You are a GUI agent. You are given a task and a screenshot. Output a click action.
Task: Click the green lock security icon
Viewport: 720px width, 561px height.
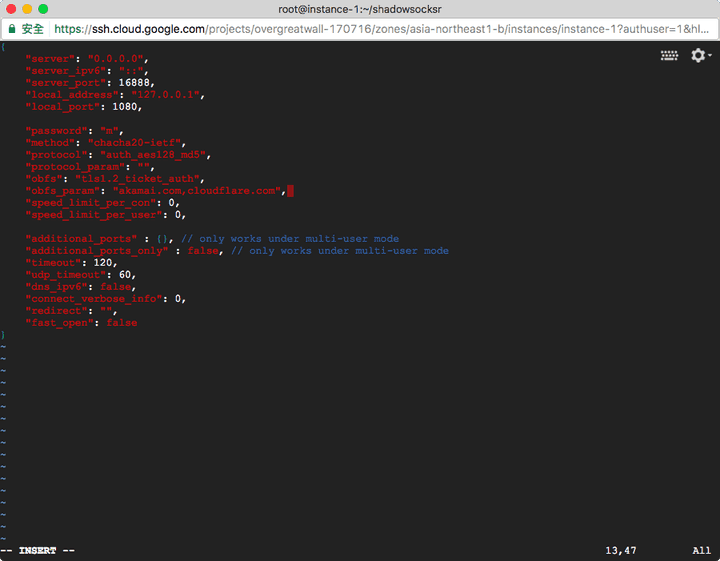[11, 29]
